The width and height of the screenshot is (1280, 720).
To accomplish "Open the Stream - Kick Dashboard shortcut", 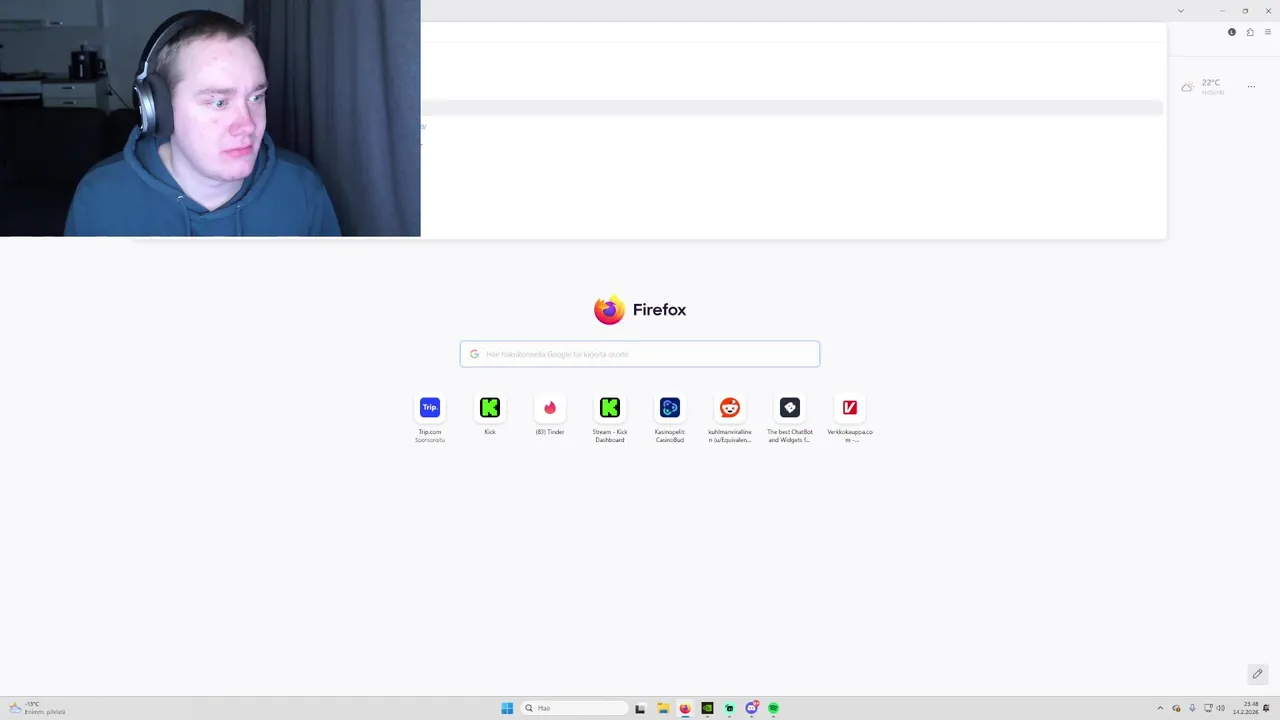I will (x=610, y=418).
